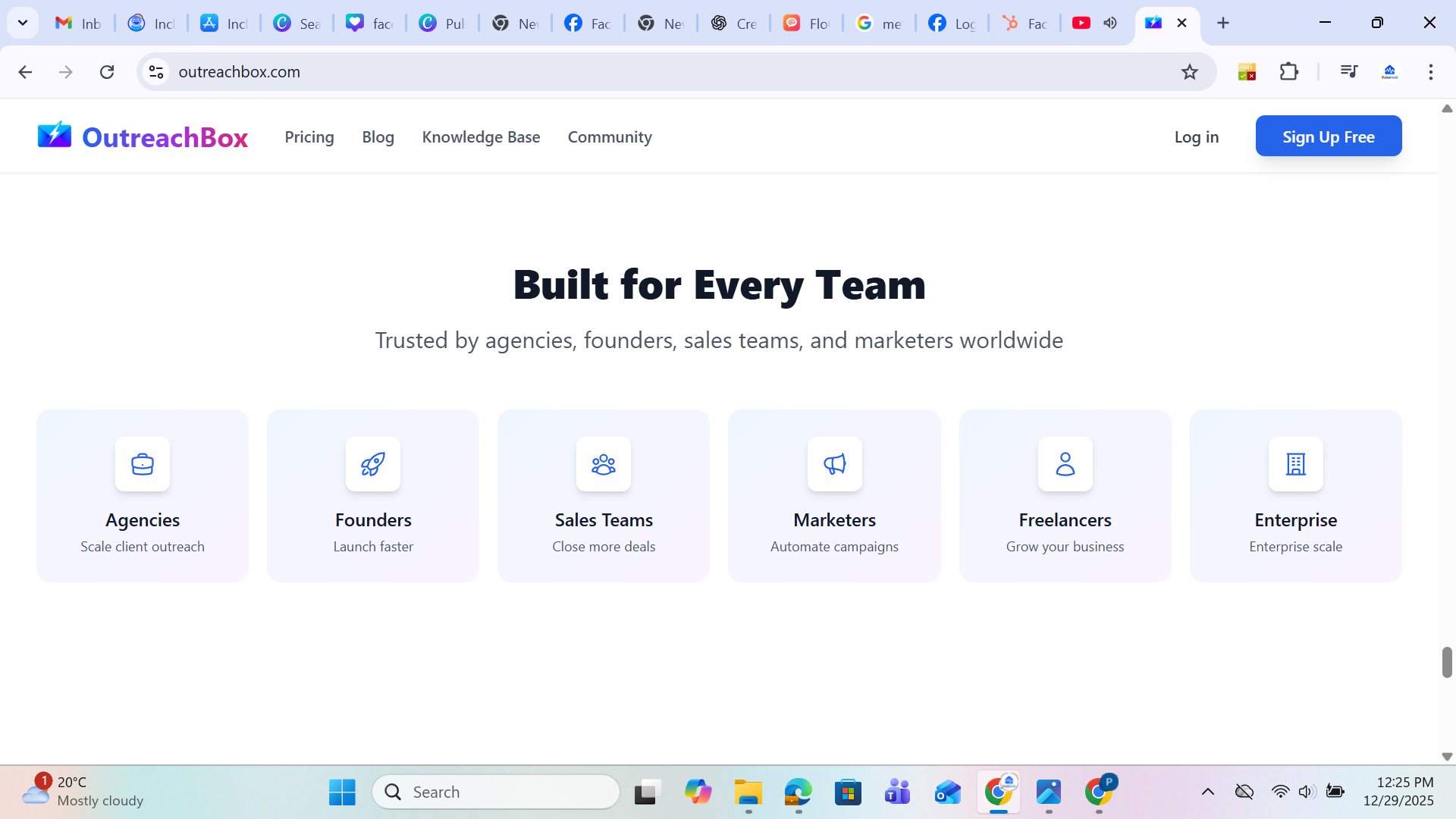Open the Pricing menu item

click(x=309, y=137)
